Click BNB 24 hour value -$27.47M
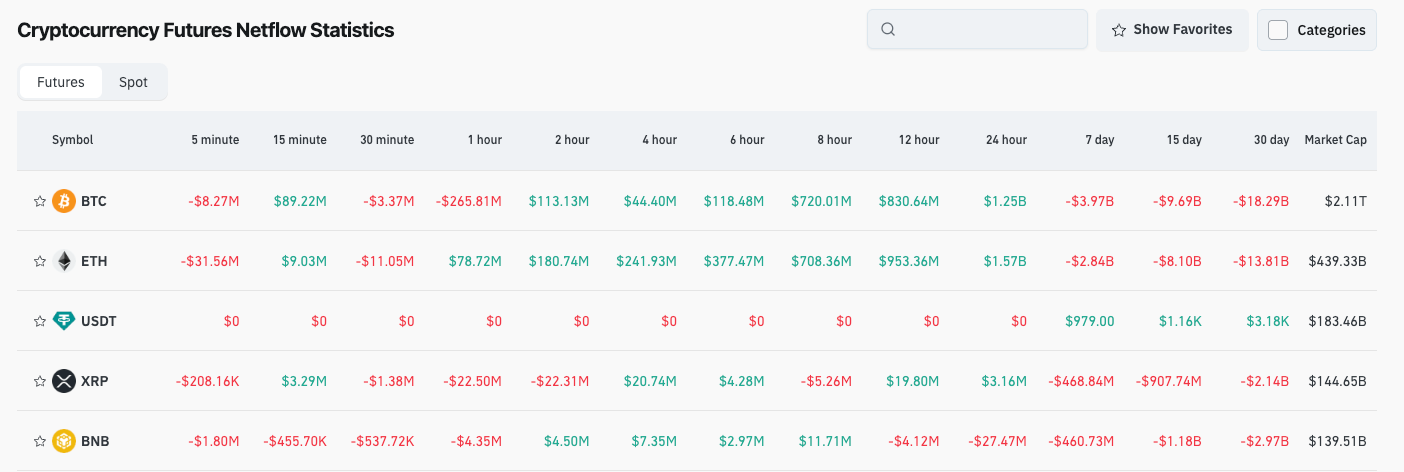 pyautogui.click(x=998, y=441)
